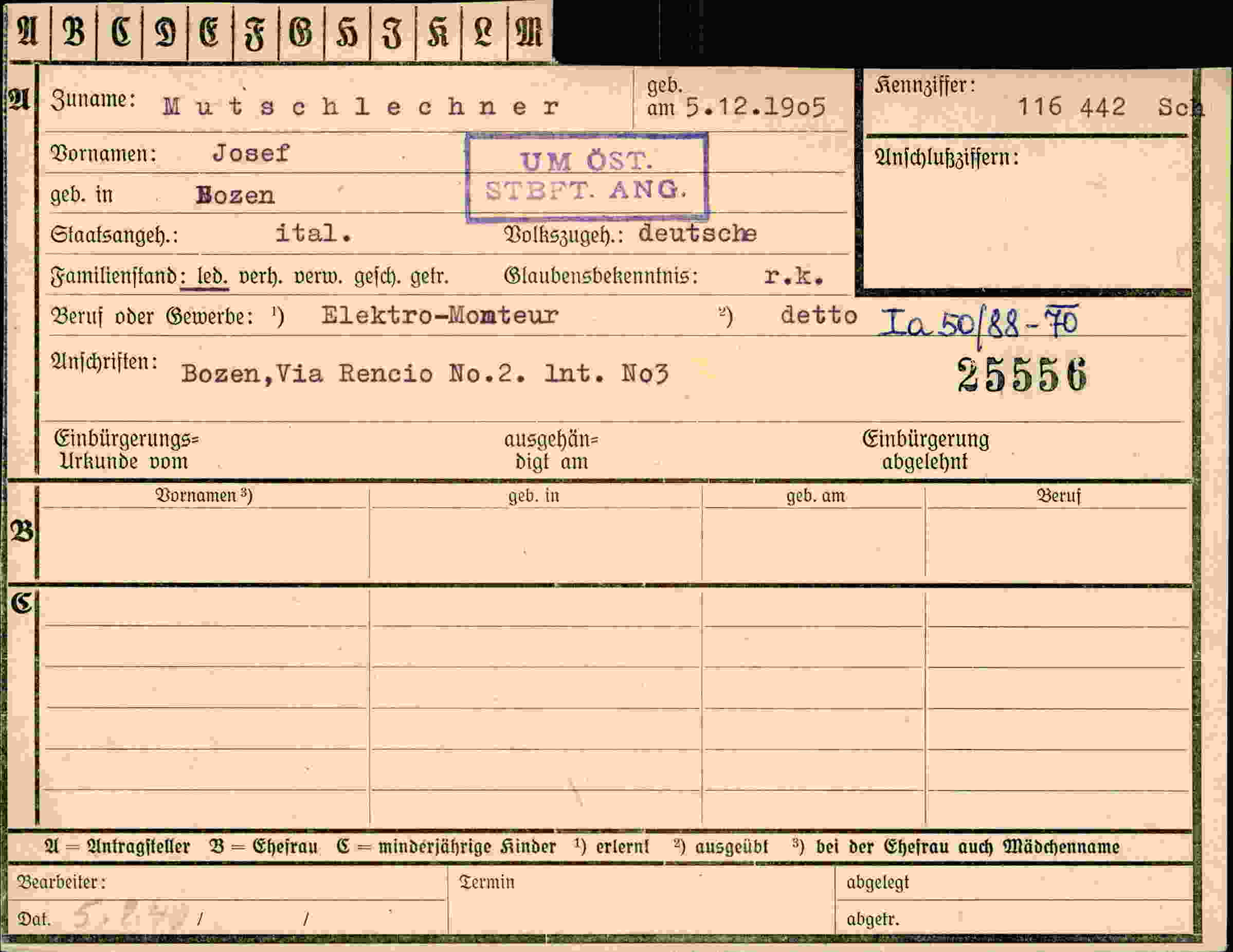This screenshot has width=1233, height=952.
Task: Click index tab letter B at top
Action: click(74, 31)
